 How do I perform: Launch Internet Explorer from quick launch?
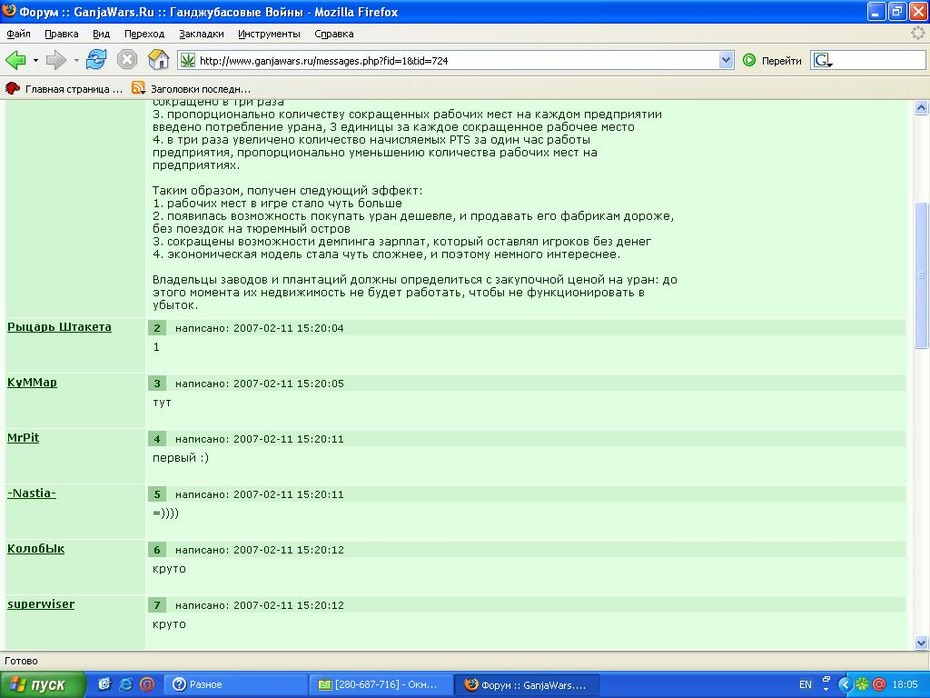(x=126, y=684)
